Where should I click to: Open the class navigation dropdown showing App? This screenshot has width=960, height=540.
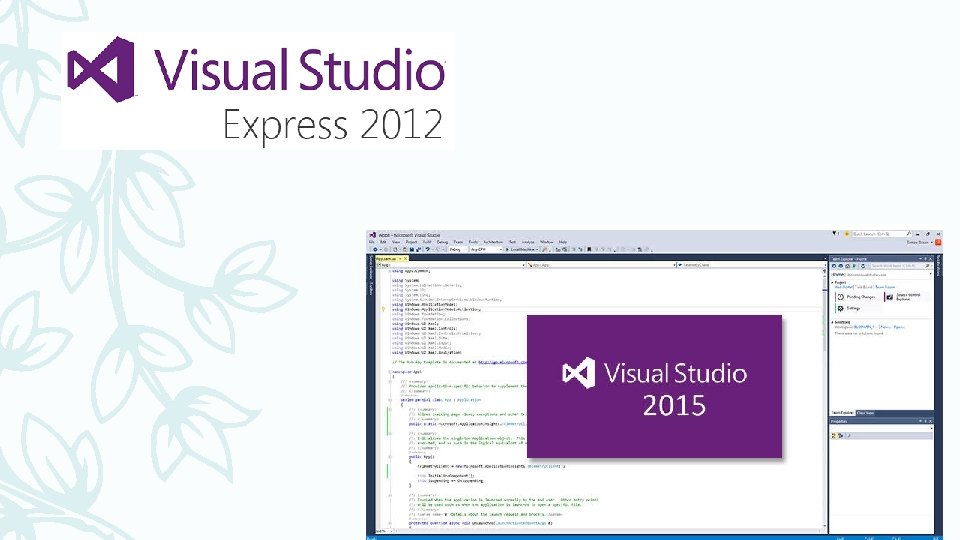click(x=602, y=265)
